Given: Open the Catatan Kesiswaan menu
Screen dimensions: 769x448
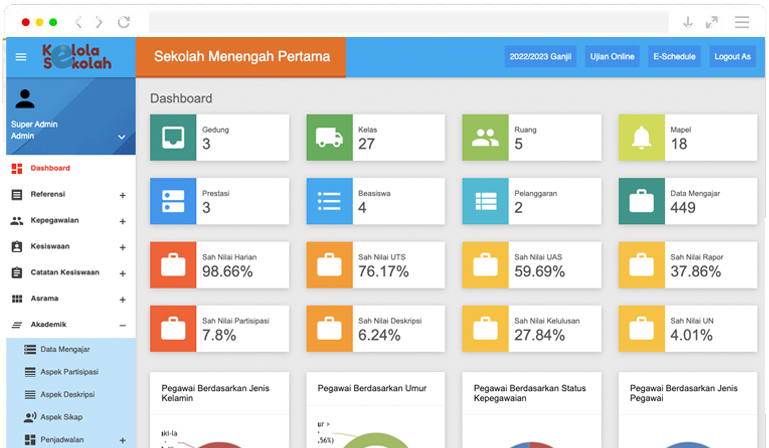Looking at the screenshot, I should coord(65,272).
